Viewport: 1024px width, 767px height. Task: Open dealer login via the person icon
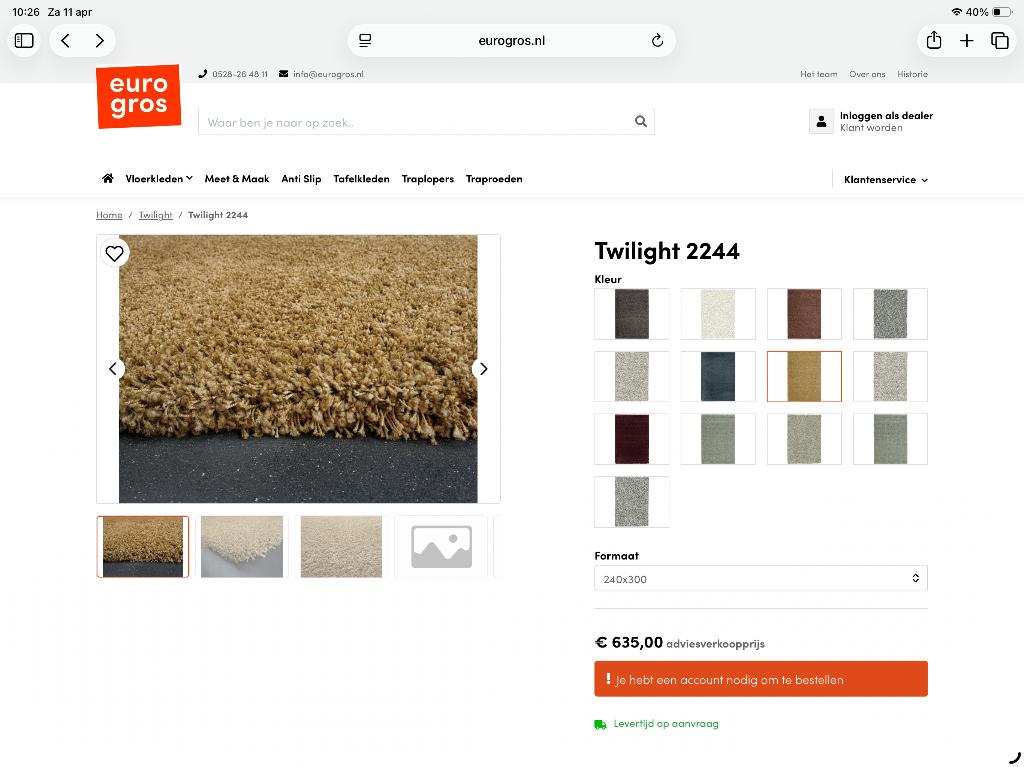pyautogui.click(x=821, y=121)
